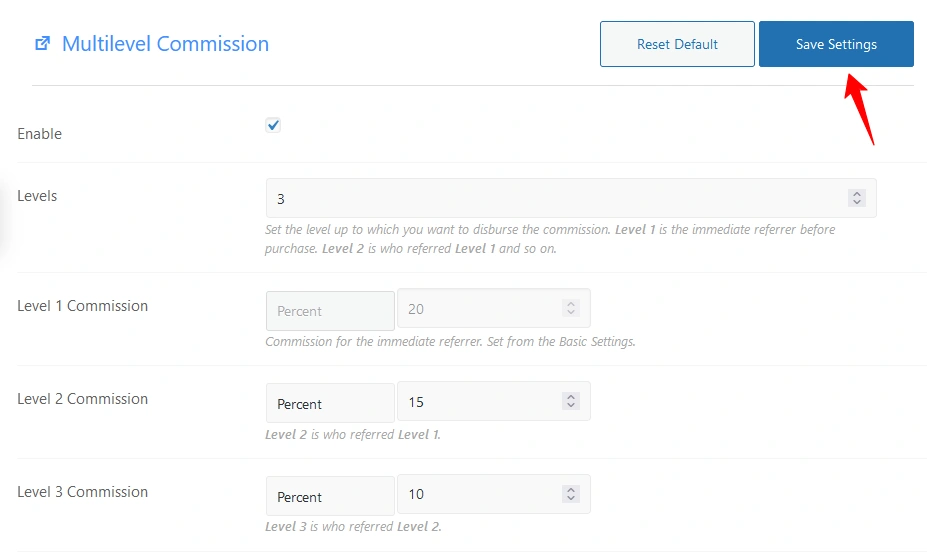
Task: Click the Level 2 Commission value field
Action: (494, 401)
